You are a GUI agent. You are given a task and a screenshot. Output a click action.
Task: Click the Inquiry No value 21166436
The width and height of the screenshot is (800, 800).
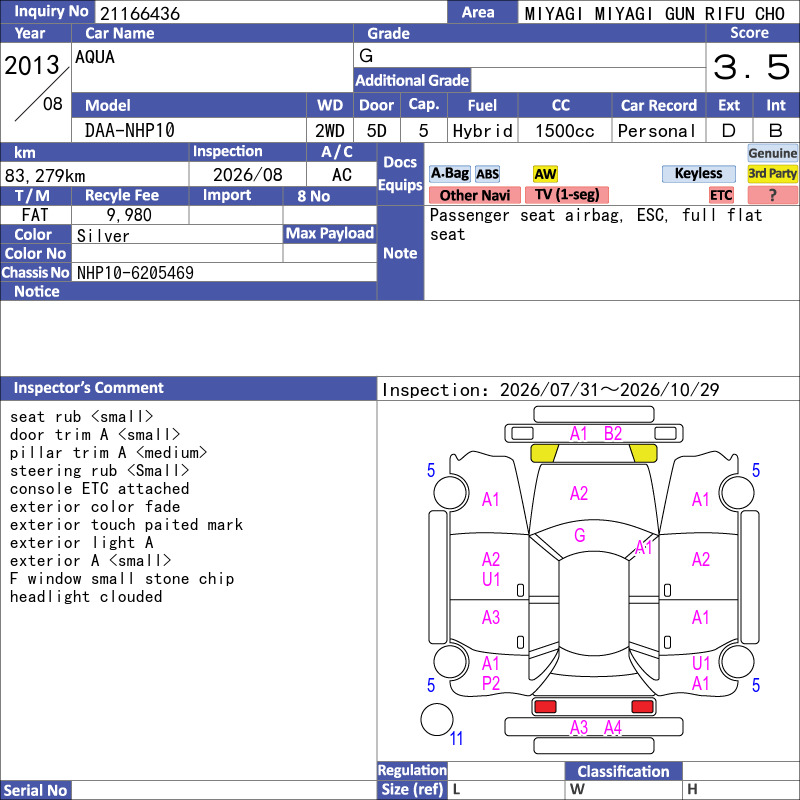click(140, 14)
